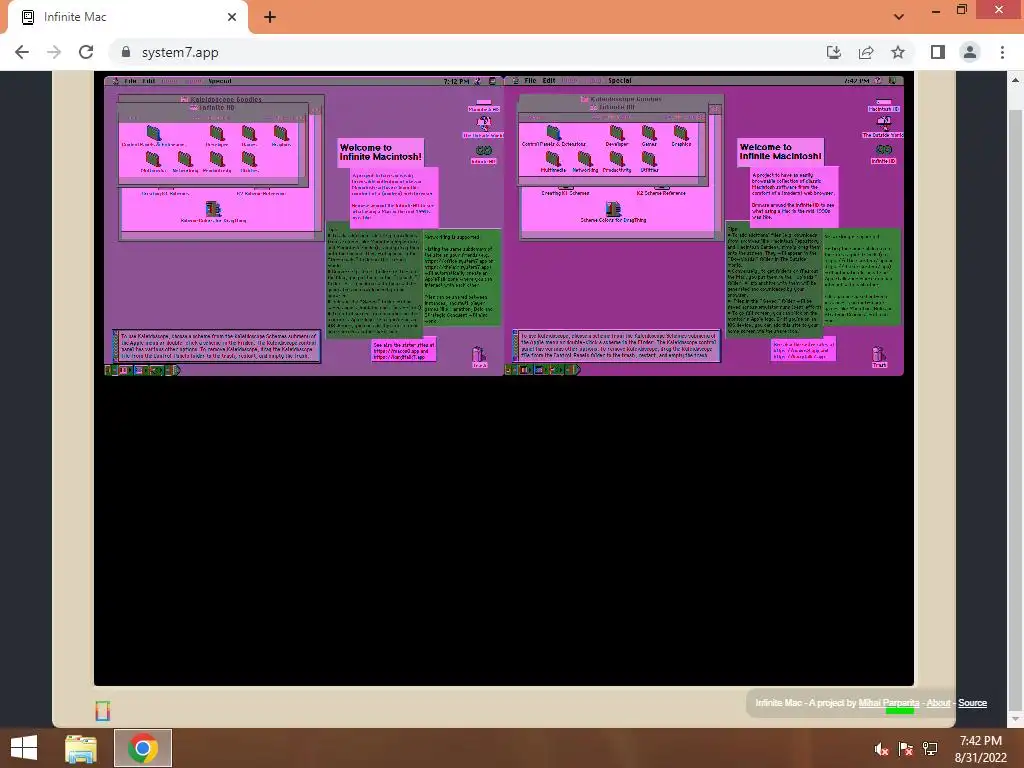Screen dimensions: 1024x768
Task: Open Chrome three-dot menu
Action: pyautogui.click(x=1002, y=52)
